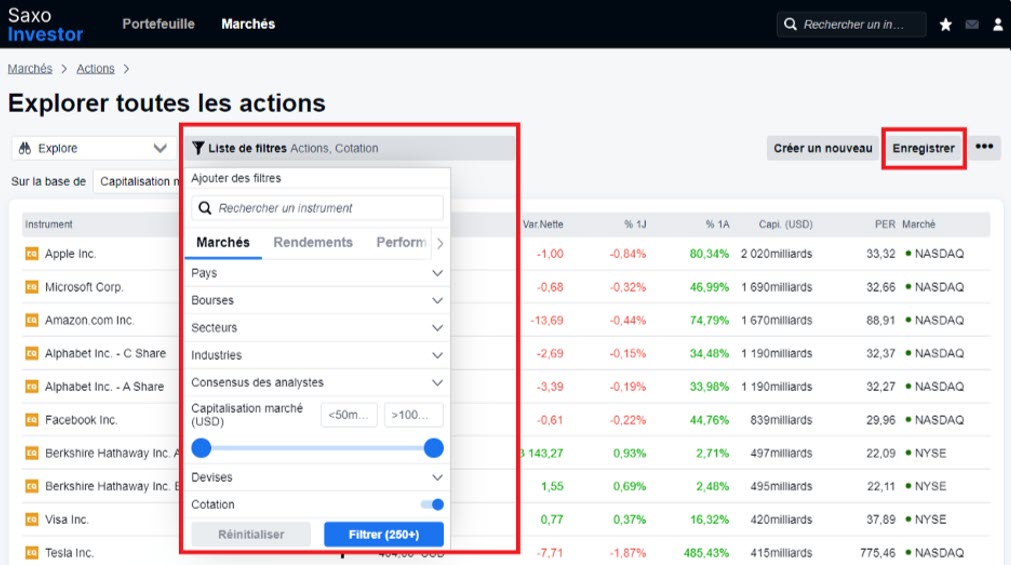Switch to the Rendements filter tab
This screenshot has height=565, width=1011.
(313, 243)
